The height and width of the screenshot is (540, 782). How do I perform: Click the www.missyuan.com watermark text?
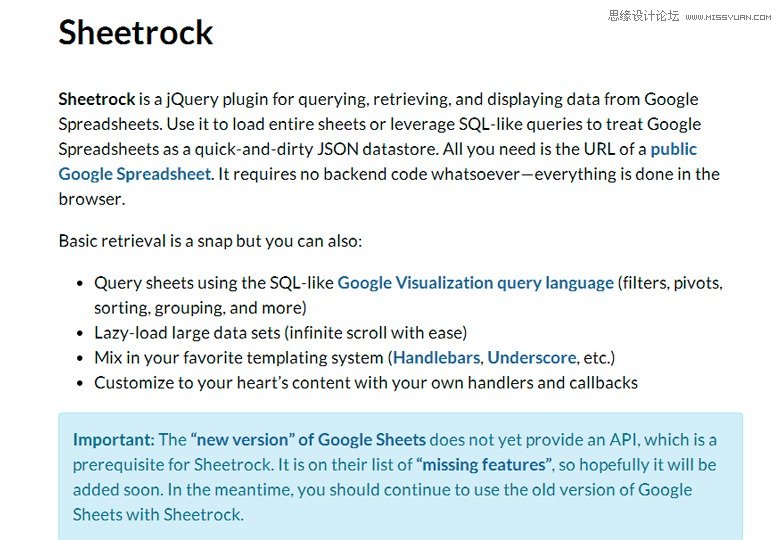tap(728, 17)
